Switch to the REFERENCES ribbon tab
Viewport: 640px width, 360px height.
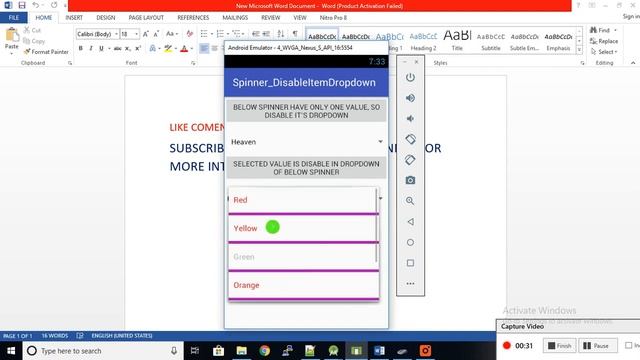pyautogui.click(x=193, y=18)
